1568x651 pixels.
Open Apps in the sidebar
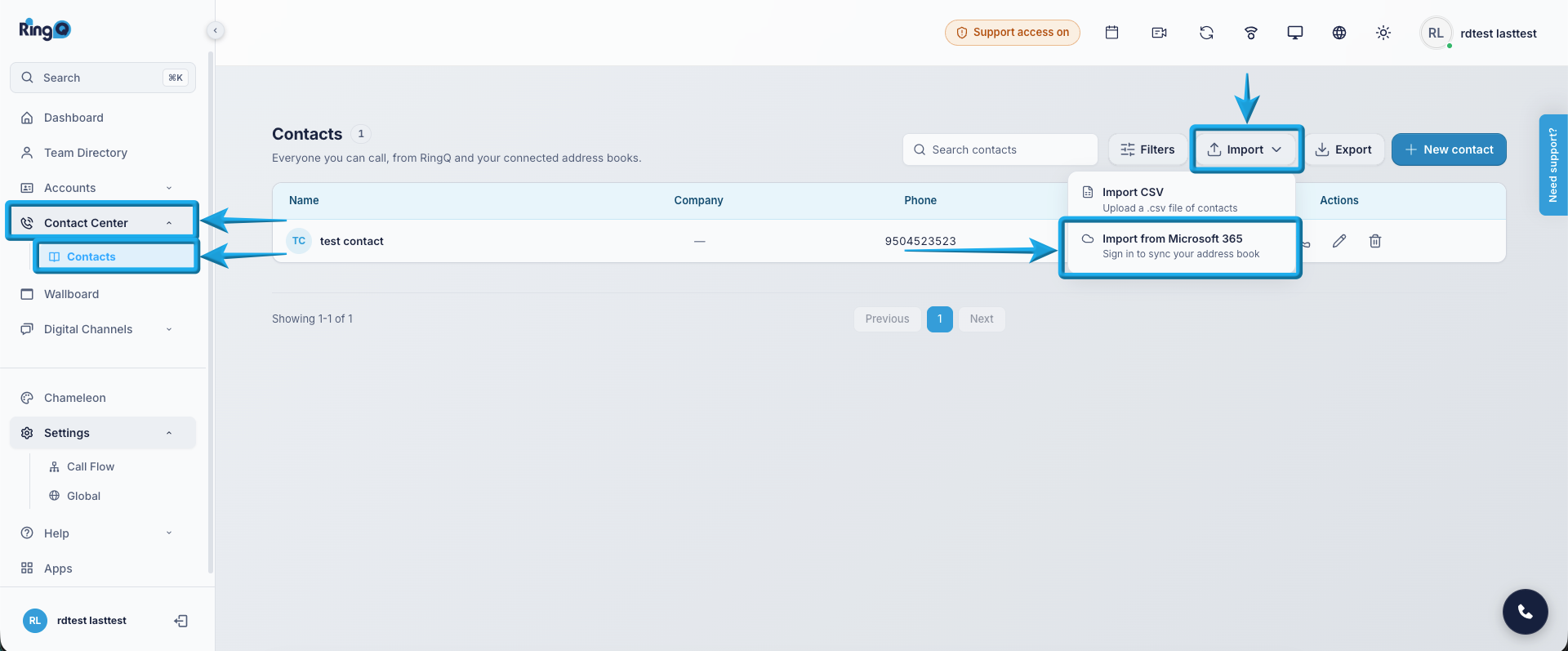point(103,569)
